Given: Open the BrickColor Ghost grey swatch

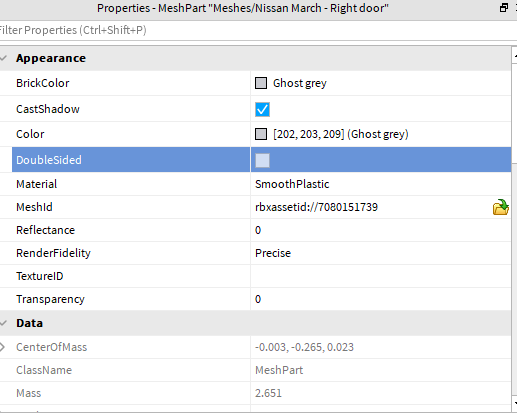Looking at the screenshot, I should pyautogui.click(x=261, y=83).
